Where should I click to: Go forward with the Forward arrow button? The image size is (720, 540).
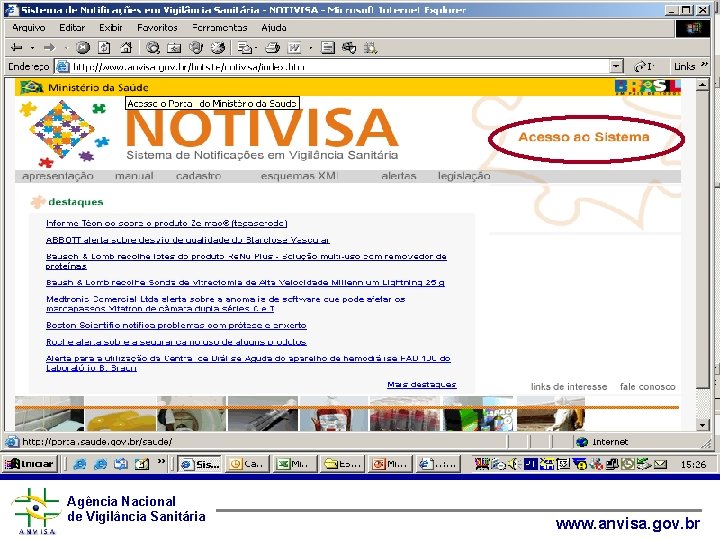(49, 47)
